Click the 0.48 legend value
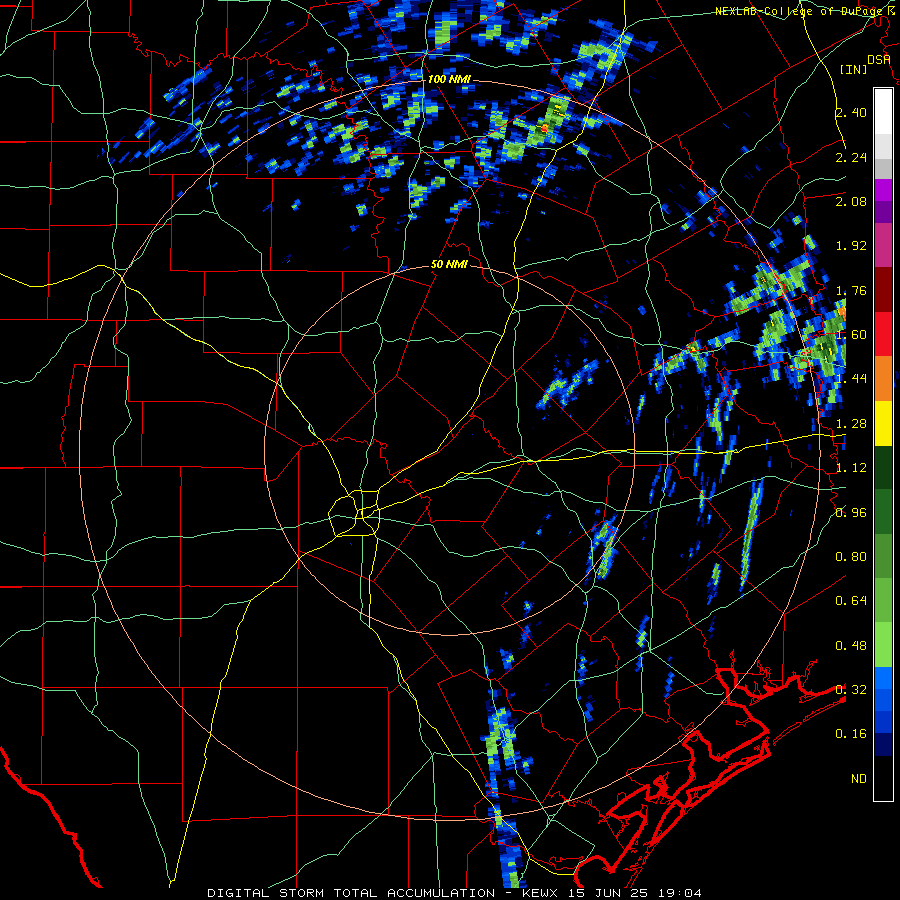 [851, 646]
